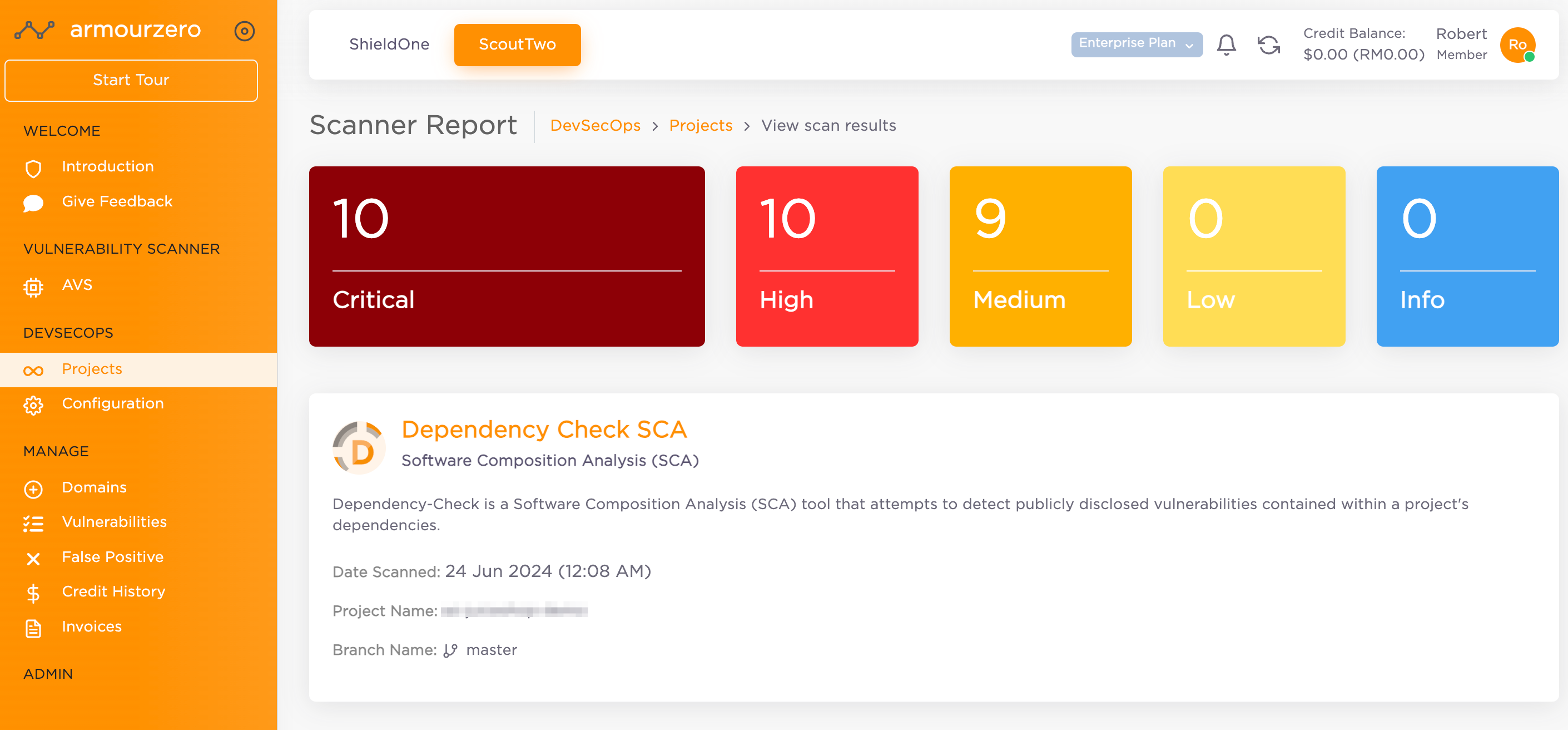Click the Introduction shield icon
Screen dimensions: 1568x730
point(33,168)
